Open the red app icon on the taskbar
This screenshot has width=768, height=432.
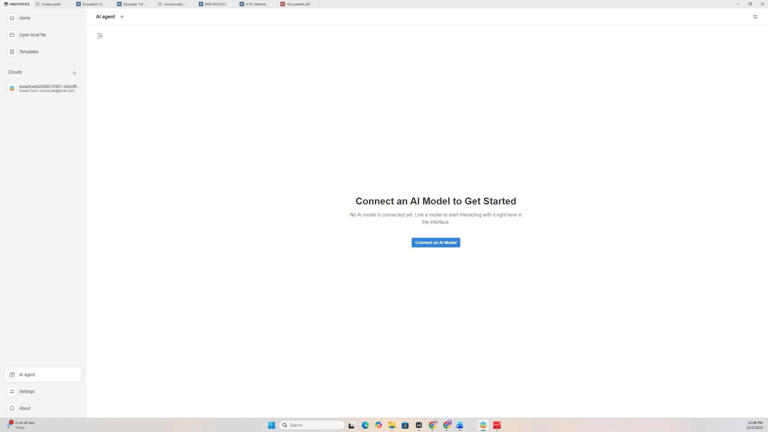pos(497,425)
